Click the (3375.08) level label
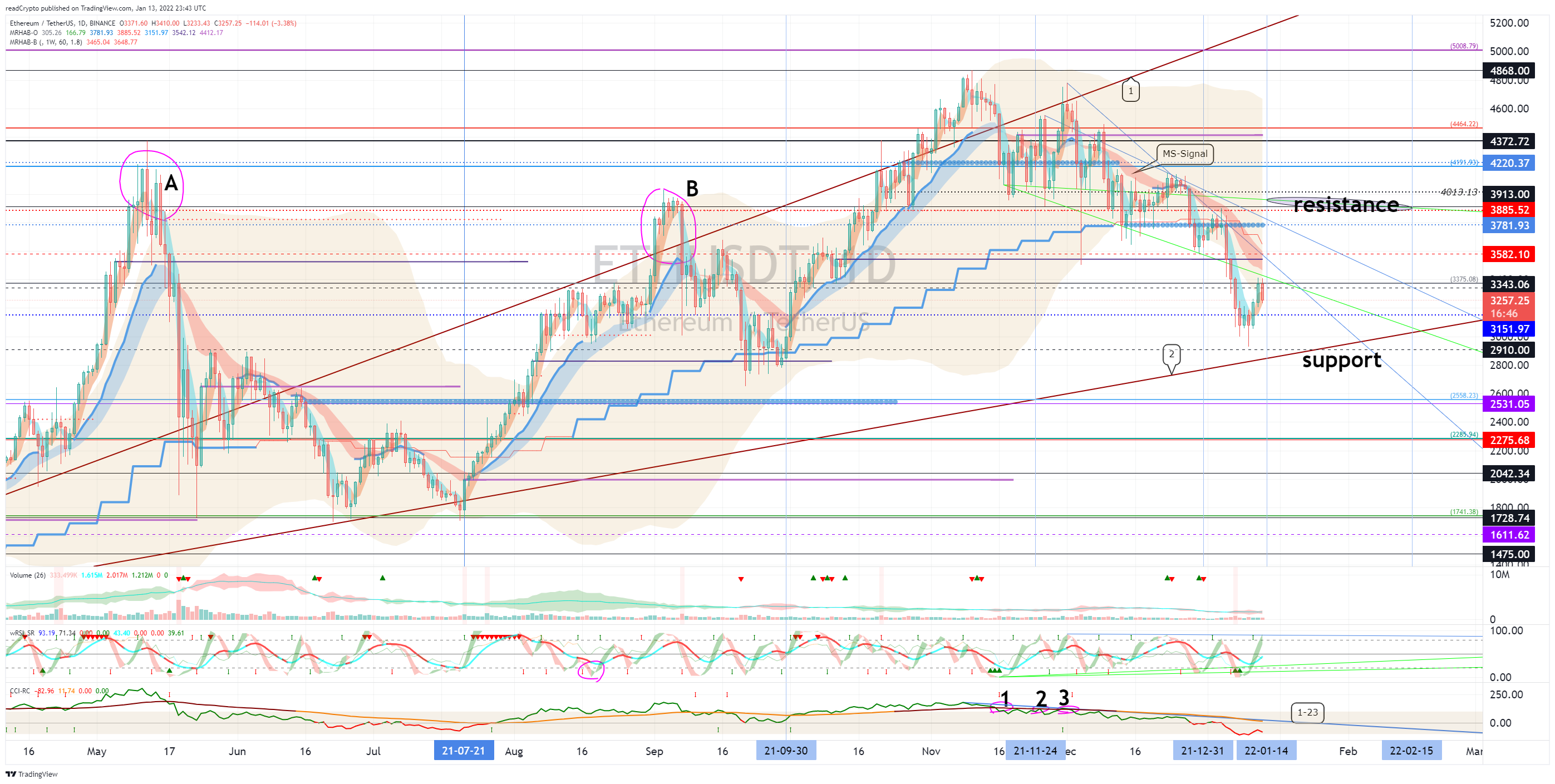 pyautogui.click(x=1464, y=279)
